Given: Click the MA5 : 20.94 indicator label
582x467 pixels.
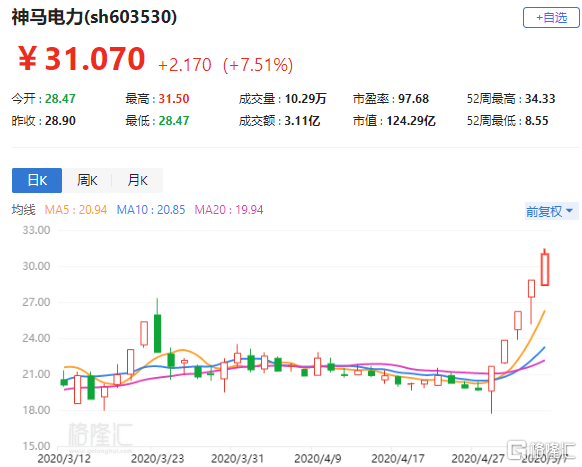Looking at the screenshot, I should [x=76, y=210].
